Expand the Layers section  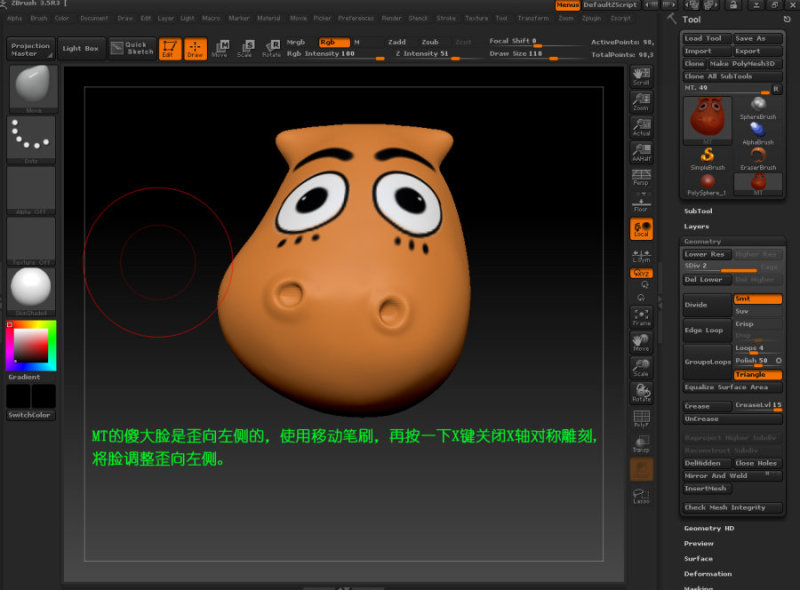point(696,226)
